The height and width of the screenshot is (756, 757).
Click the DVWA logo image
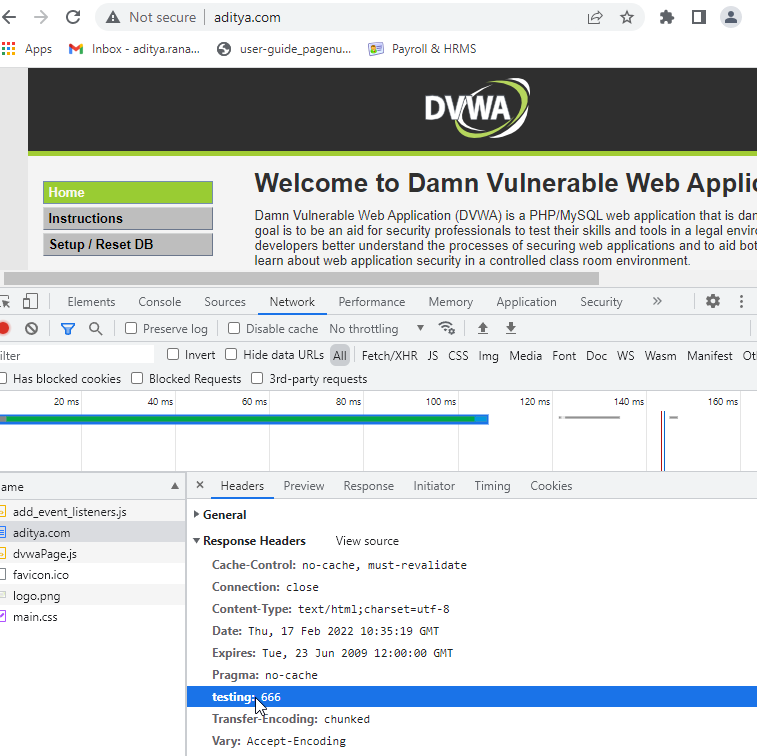click(477, 108)
